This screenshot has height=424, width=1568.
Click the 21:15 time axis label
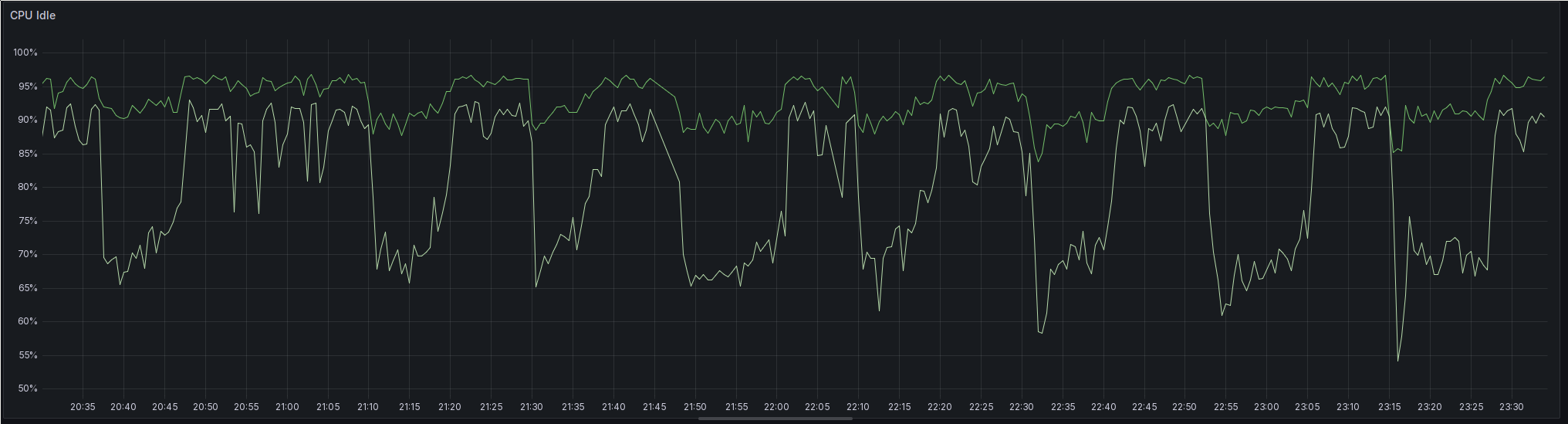[409, 407]
